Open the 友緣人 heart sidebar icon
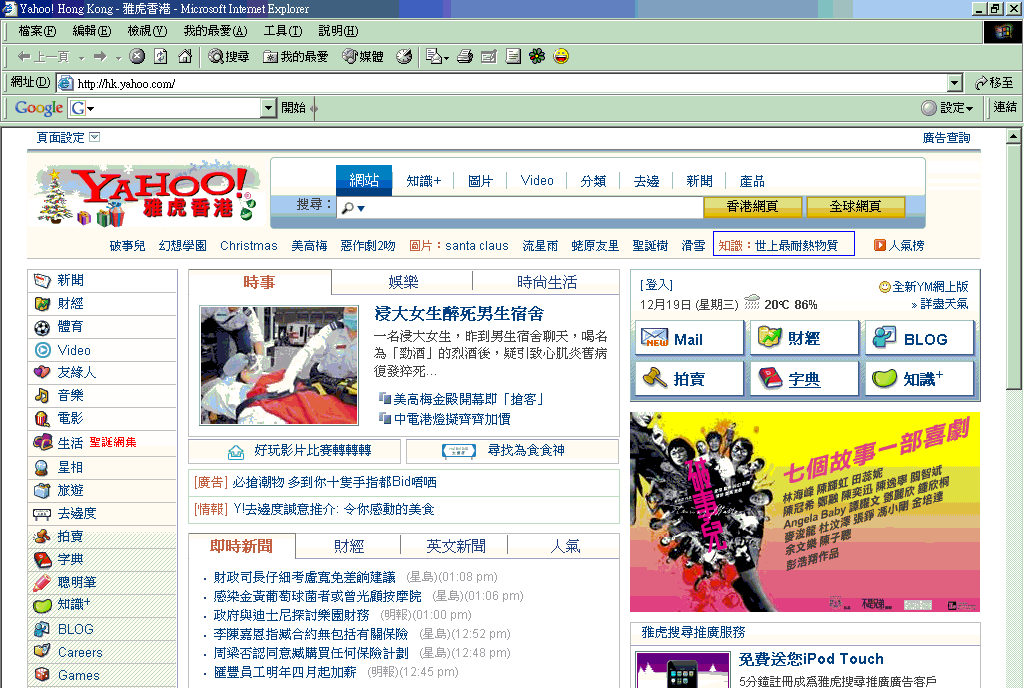1024x688 pixels. pos(42,372)
